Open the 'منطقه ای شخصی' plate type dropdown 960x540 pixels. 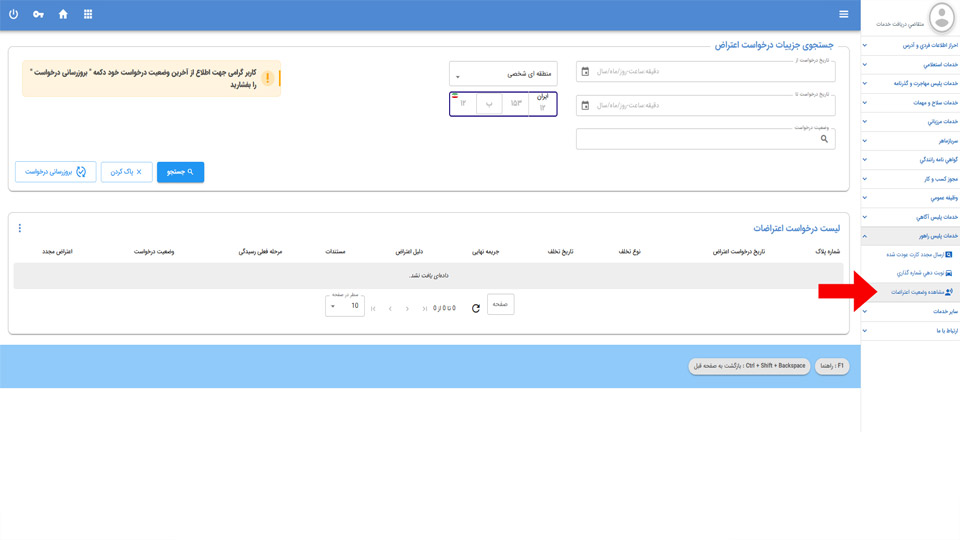point(502,73)
